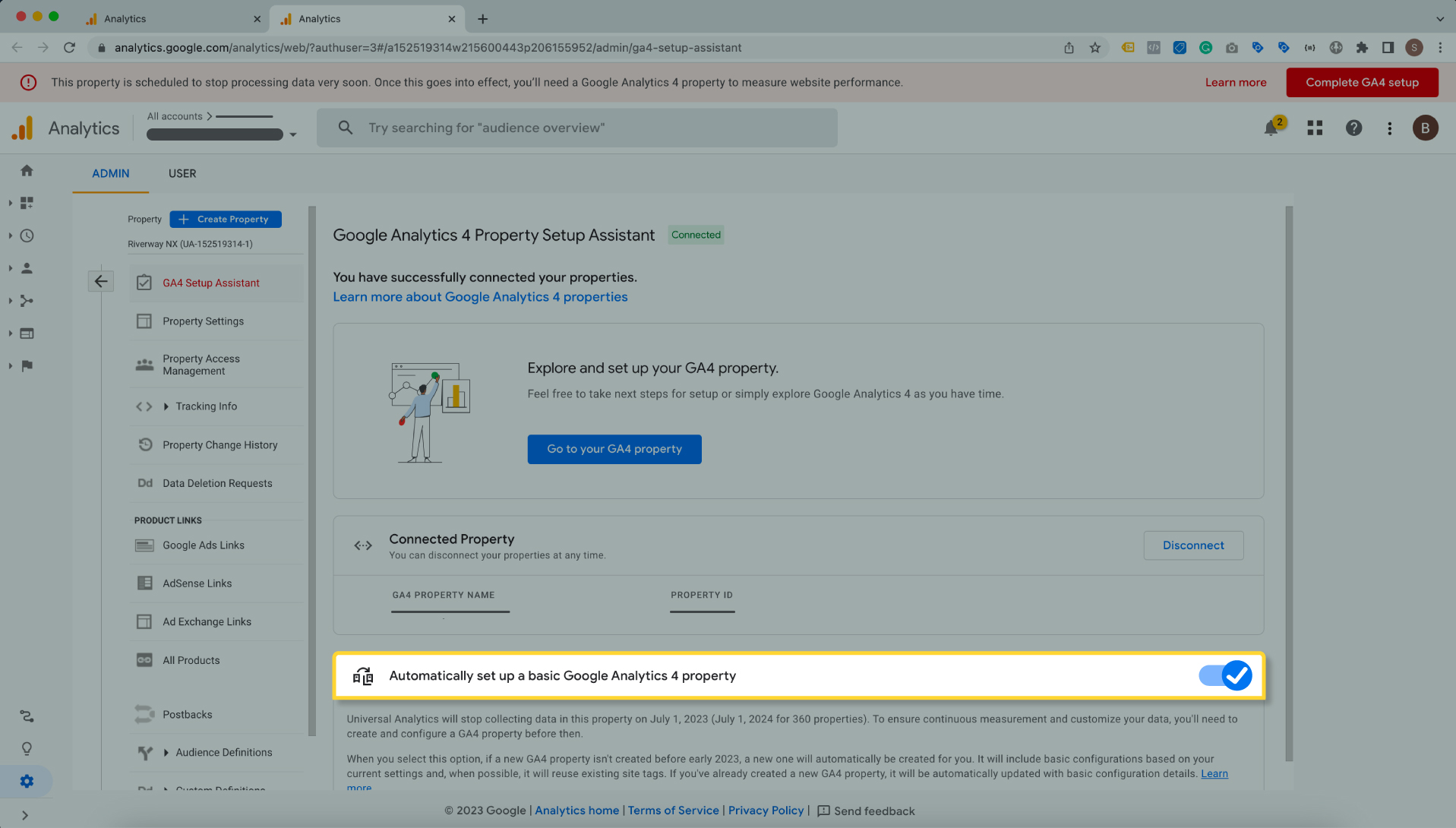Open All Products

click(x=216, y=660)
